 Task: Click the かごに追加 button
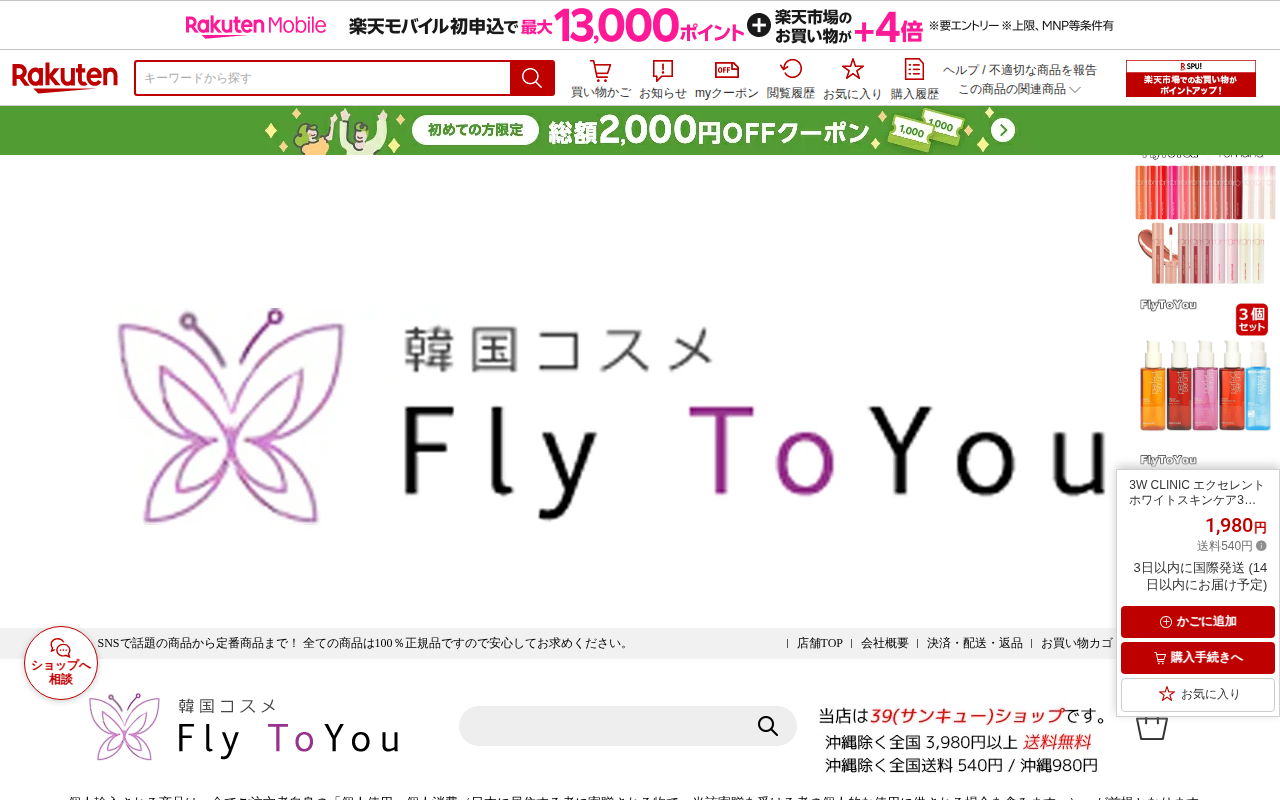coord(1198,622)
